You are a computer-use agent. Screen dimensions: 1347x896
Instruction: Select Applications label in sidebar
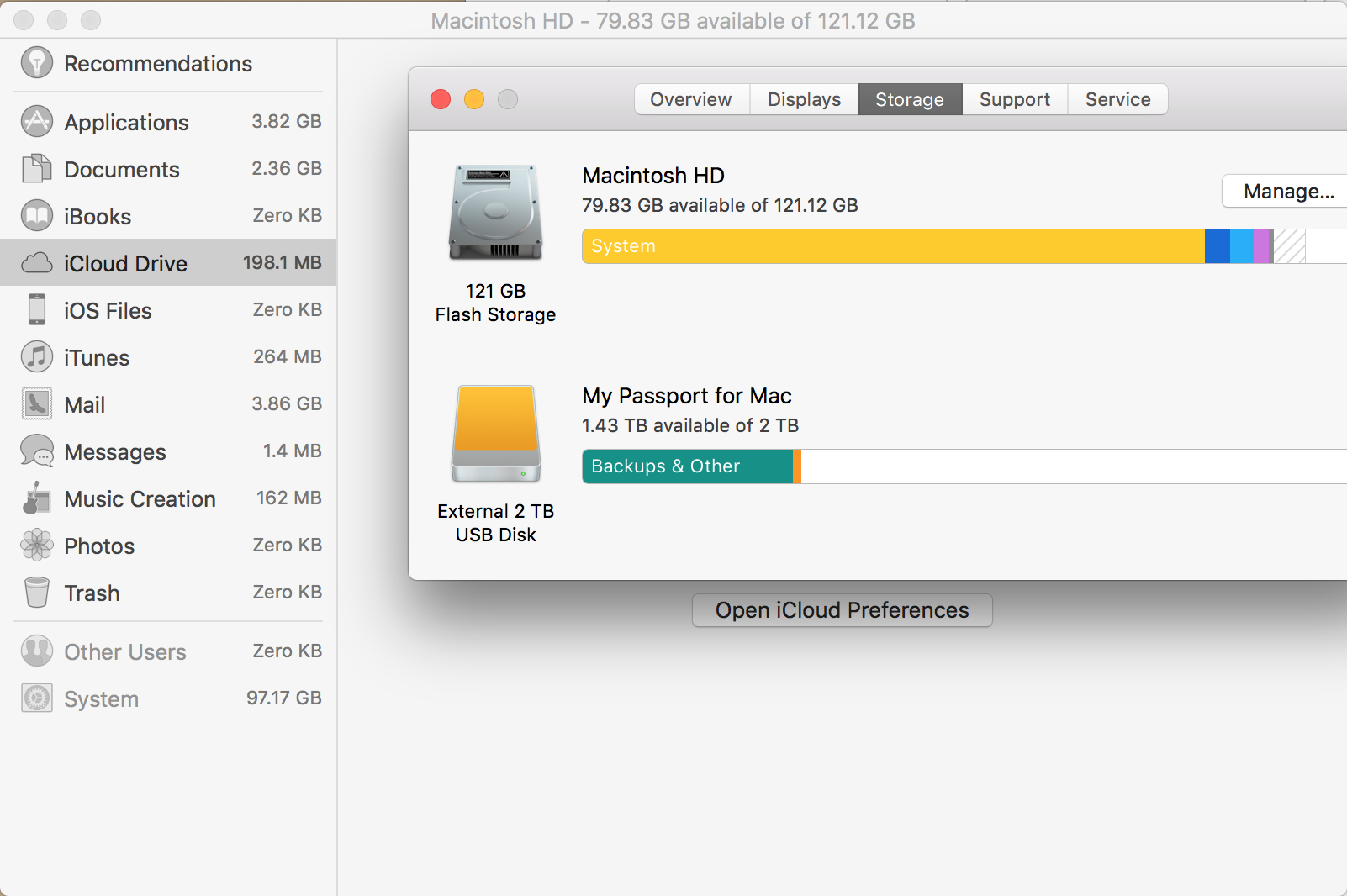127,123
